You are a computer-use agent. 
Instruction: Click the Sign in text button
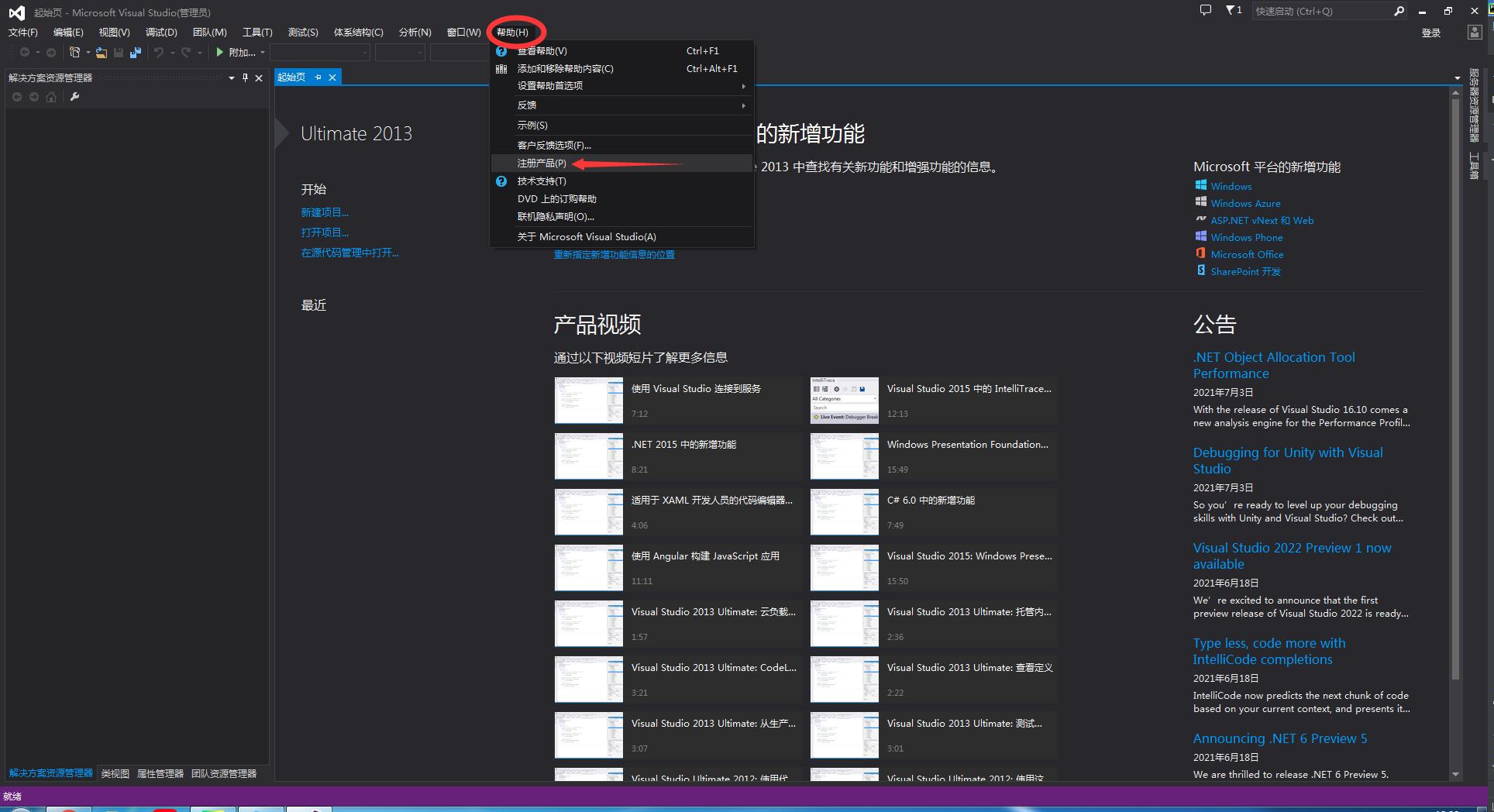pyautogui.click(x=1430, y=33)
